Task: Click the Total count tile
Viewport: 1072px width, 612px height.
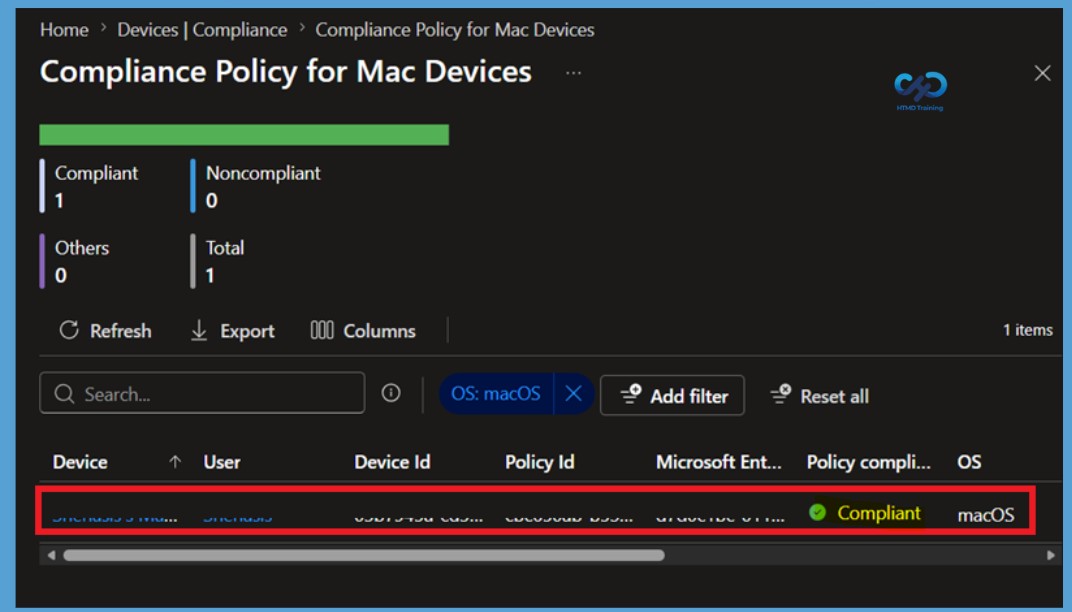Action: (x=218, y=261)
